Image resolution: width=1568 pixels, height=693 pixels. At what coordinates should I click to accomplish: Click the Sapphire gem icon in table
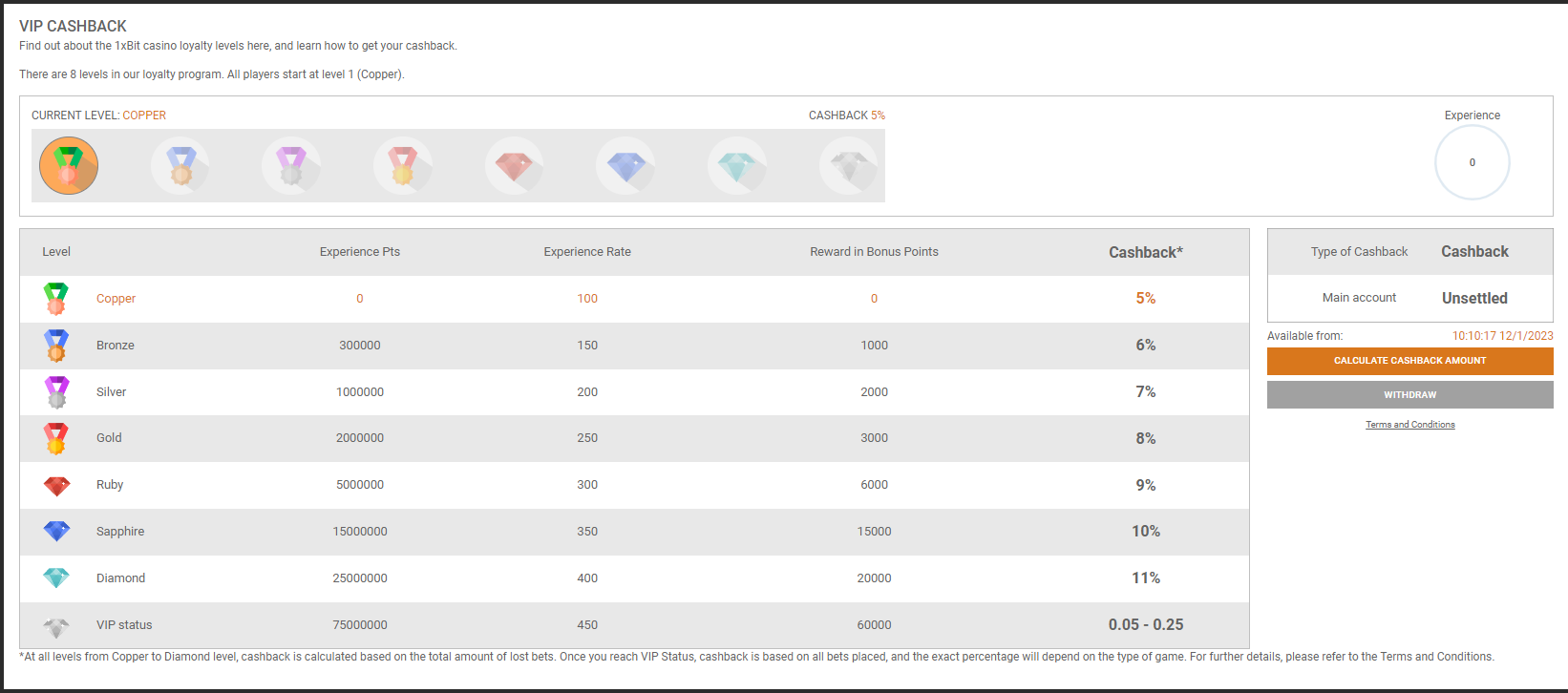pos(56,532)
